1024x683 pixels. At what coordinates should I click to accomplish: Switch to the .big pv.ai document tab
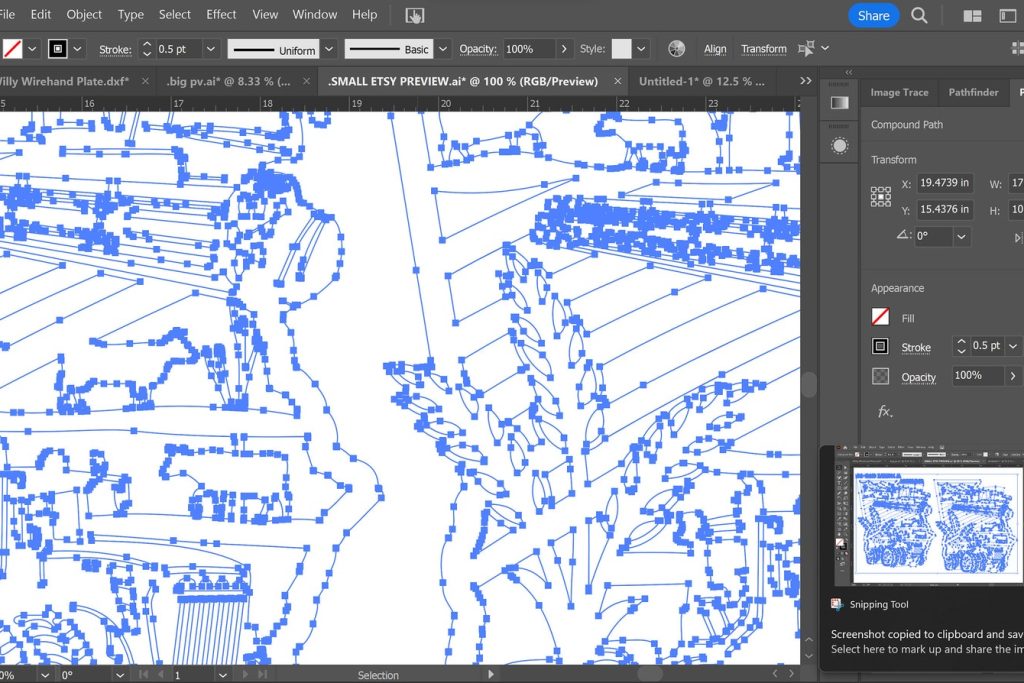pyautogui.click(x=229, y=81)
